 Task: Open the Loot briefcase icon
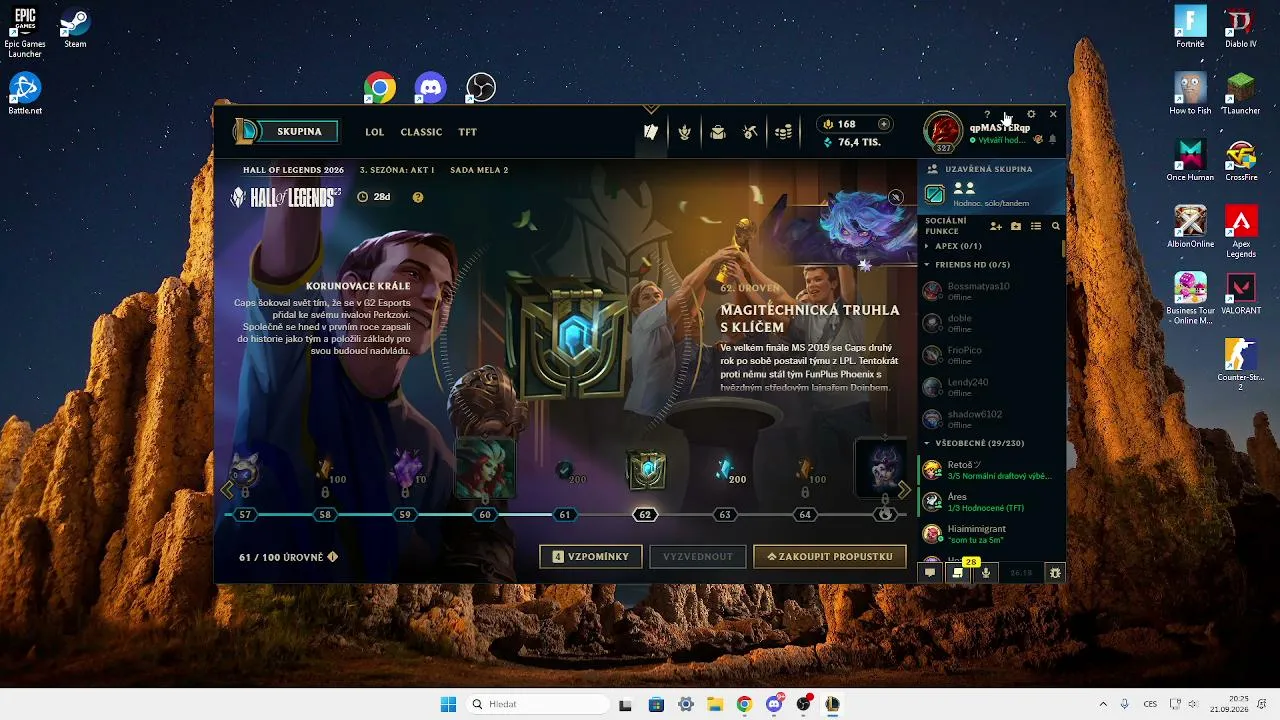[x=717, y=132]
